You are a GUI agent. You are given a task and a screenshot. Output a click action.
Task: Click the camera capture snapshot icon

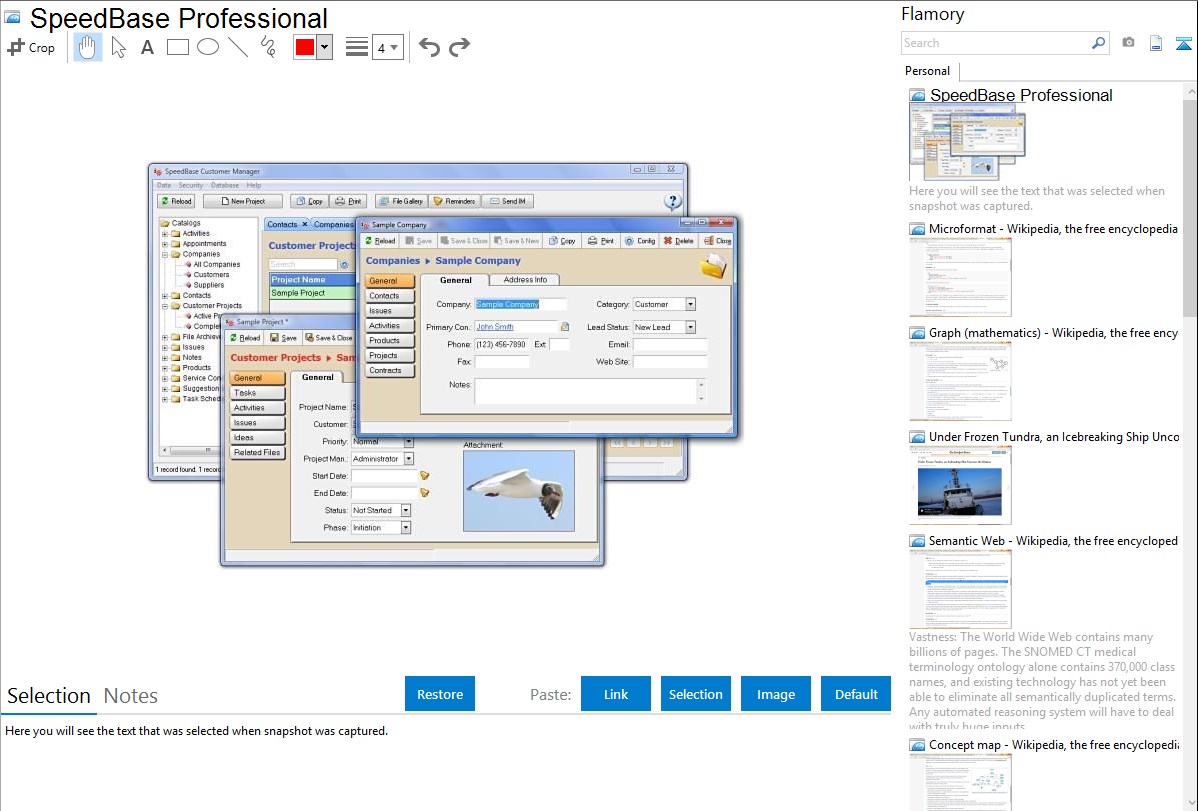tap(1128, 43)
